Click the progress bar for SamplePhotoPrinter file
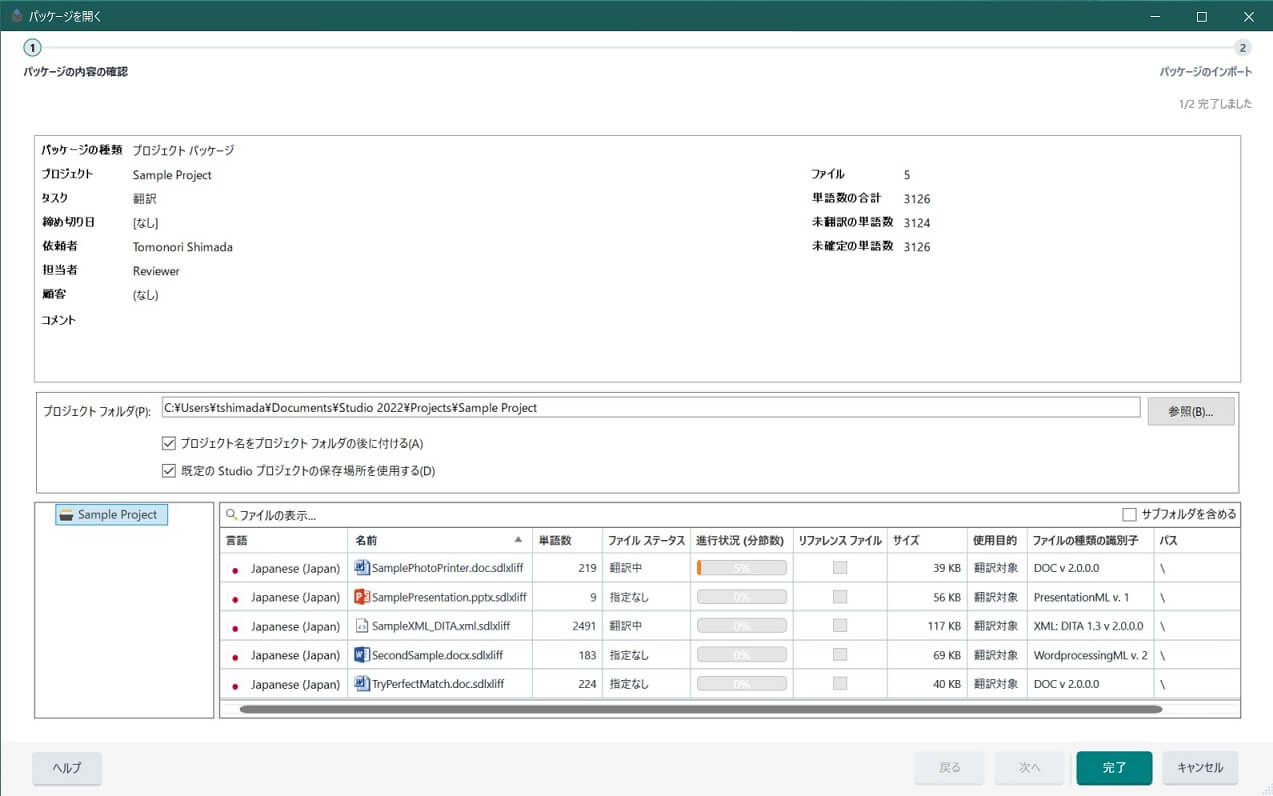This screenshot has width=1273, height=796. tap(741, 568)
